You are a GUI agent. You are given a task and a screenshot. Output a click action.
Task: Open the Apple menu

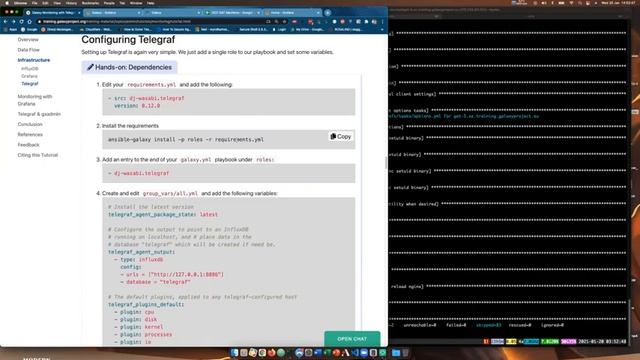pyautogui.click(x=7, y=3)
